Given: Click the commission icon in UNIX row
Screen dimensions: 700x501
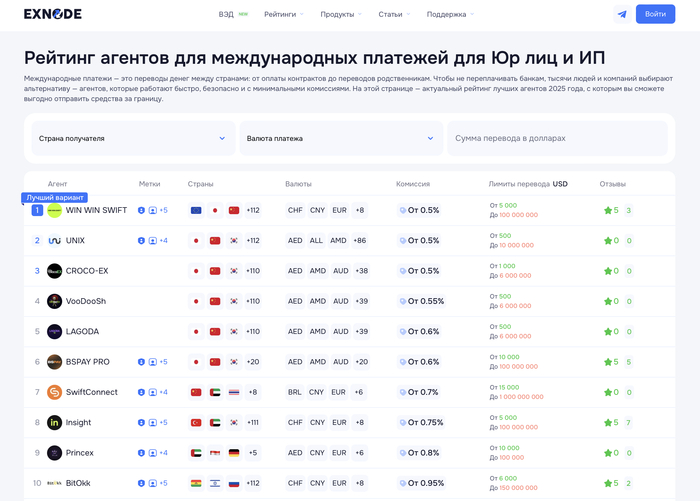Looking at the screenshot, I should 403,241.
